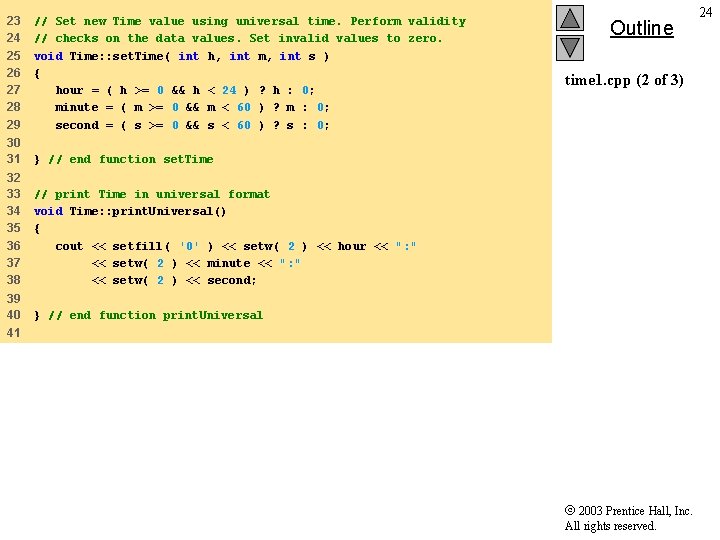Screen dimensions: 720x540
Task: Click the '<< setw( 2 ) << second;' line
Action: click(174, 280)
